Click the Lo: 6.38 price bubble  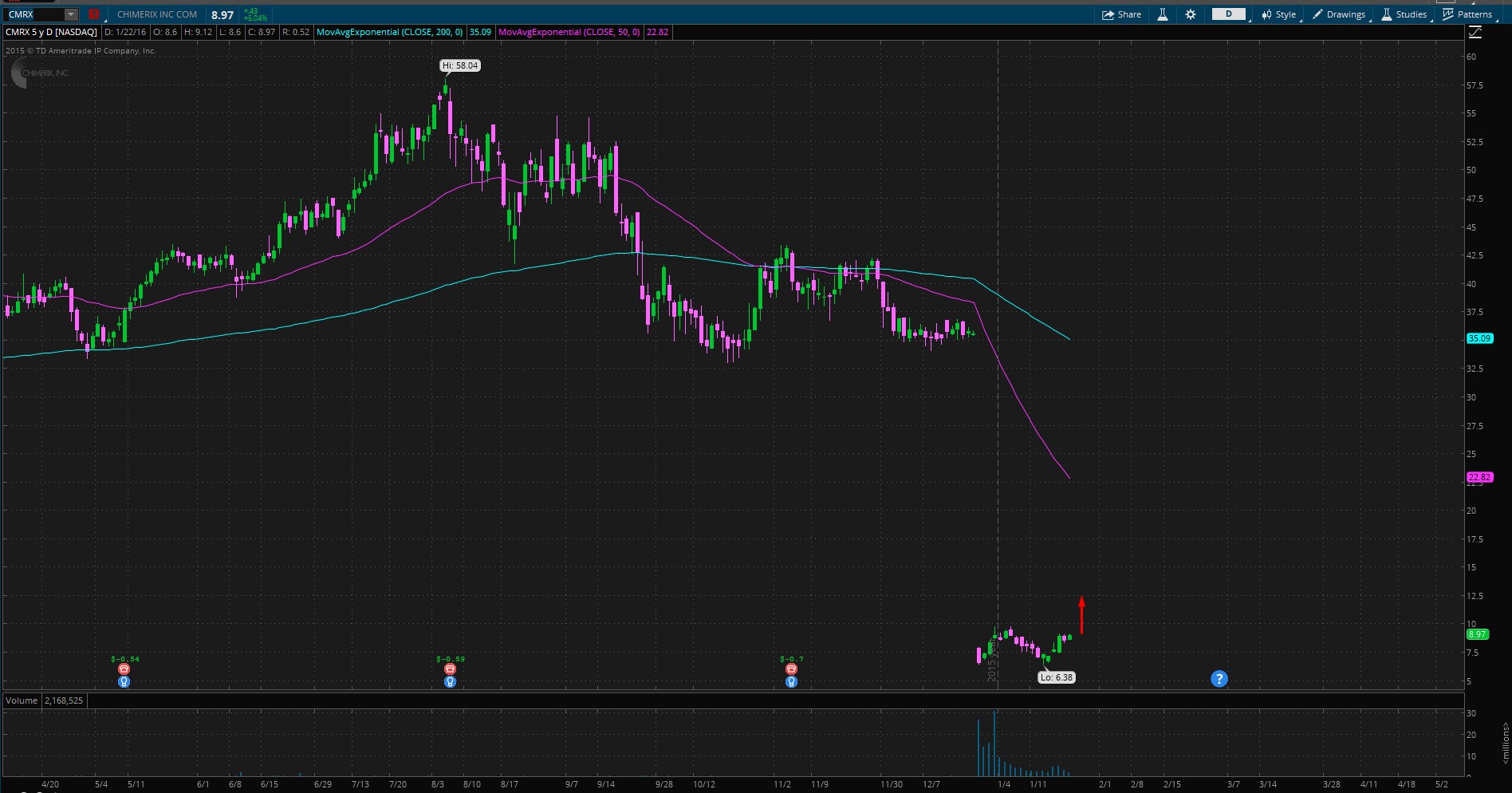1057,677
